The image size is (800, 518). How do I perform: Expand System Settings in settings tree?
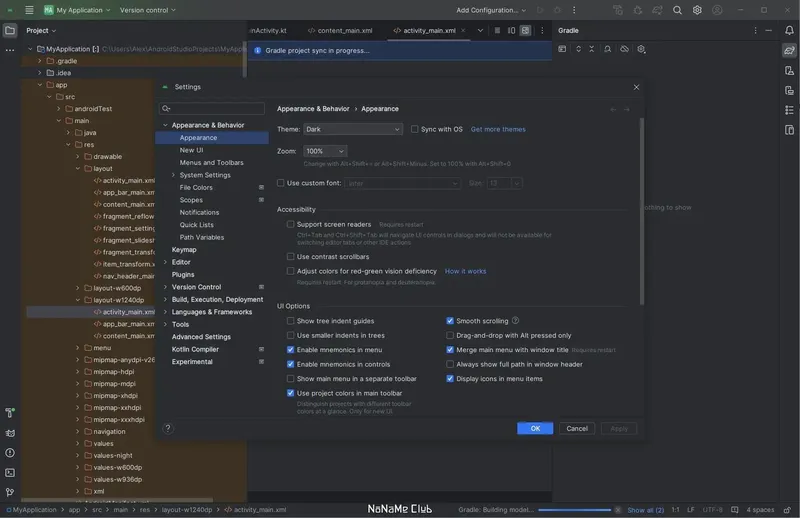[173, 175]
